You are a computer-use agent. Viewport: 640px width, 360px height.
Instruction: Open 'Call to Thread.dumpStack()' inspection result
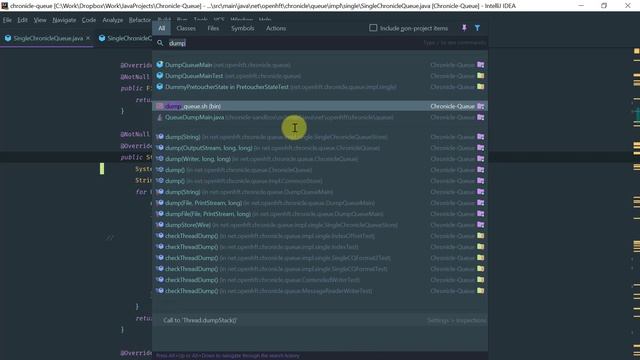[x=320, y=320]
